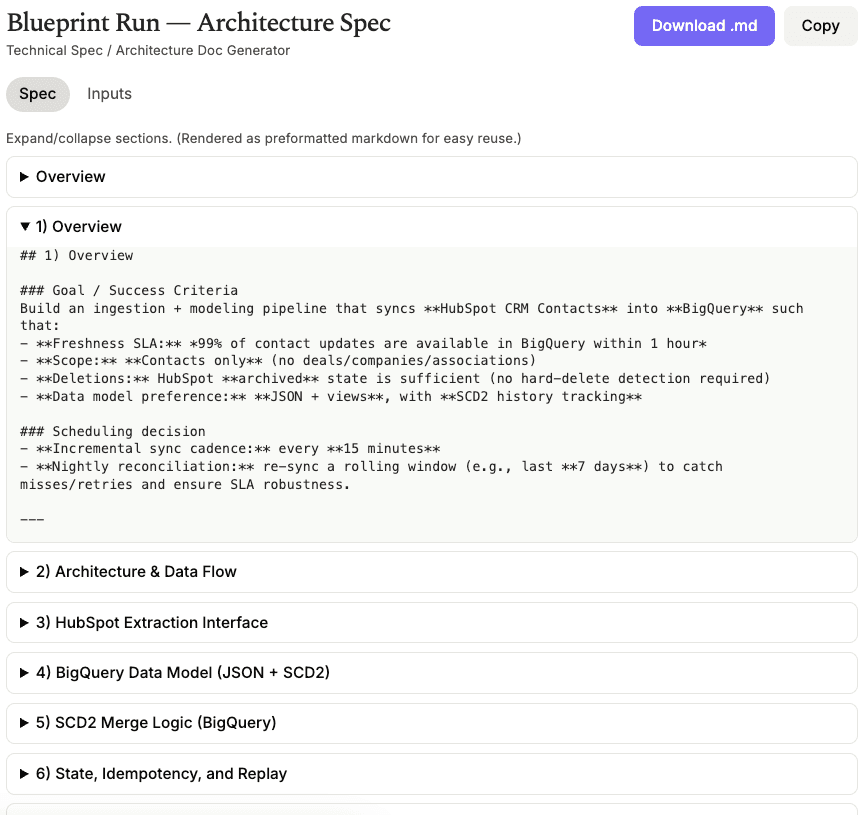Expand 4) BigQuery Data Model section
Viewport: 867px width, 815px height.
(431, 673)
